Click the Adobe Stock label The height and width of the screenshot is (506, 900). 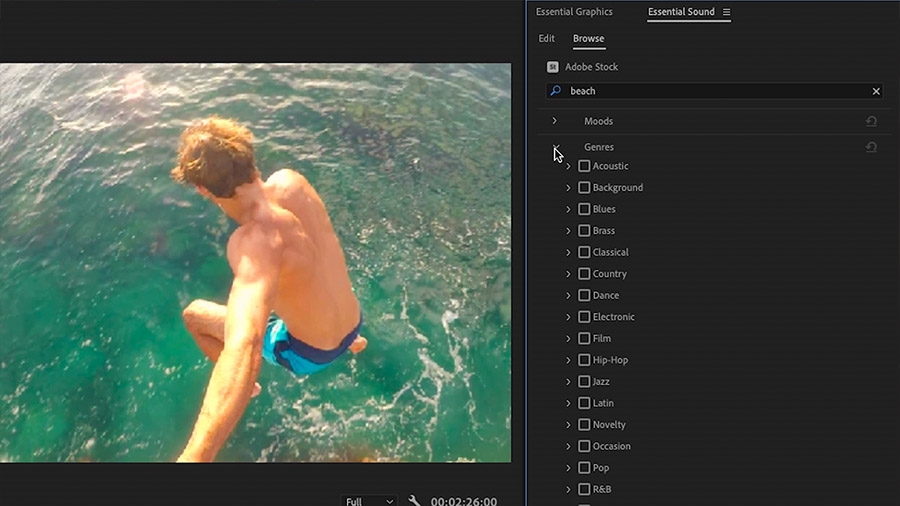pos(591,67)
